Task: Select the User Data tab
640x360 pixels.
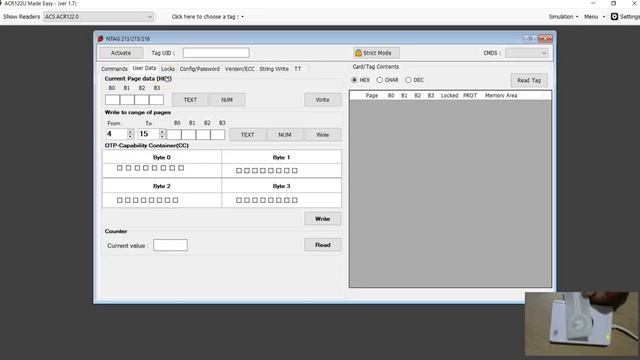Action: pos(144,68)
